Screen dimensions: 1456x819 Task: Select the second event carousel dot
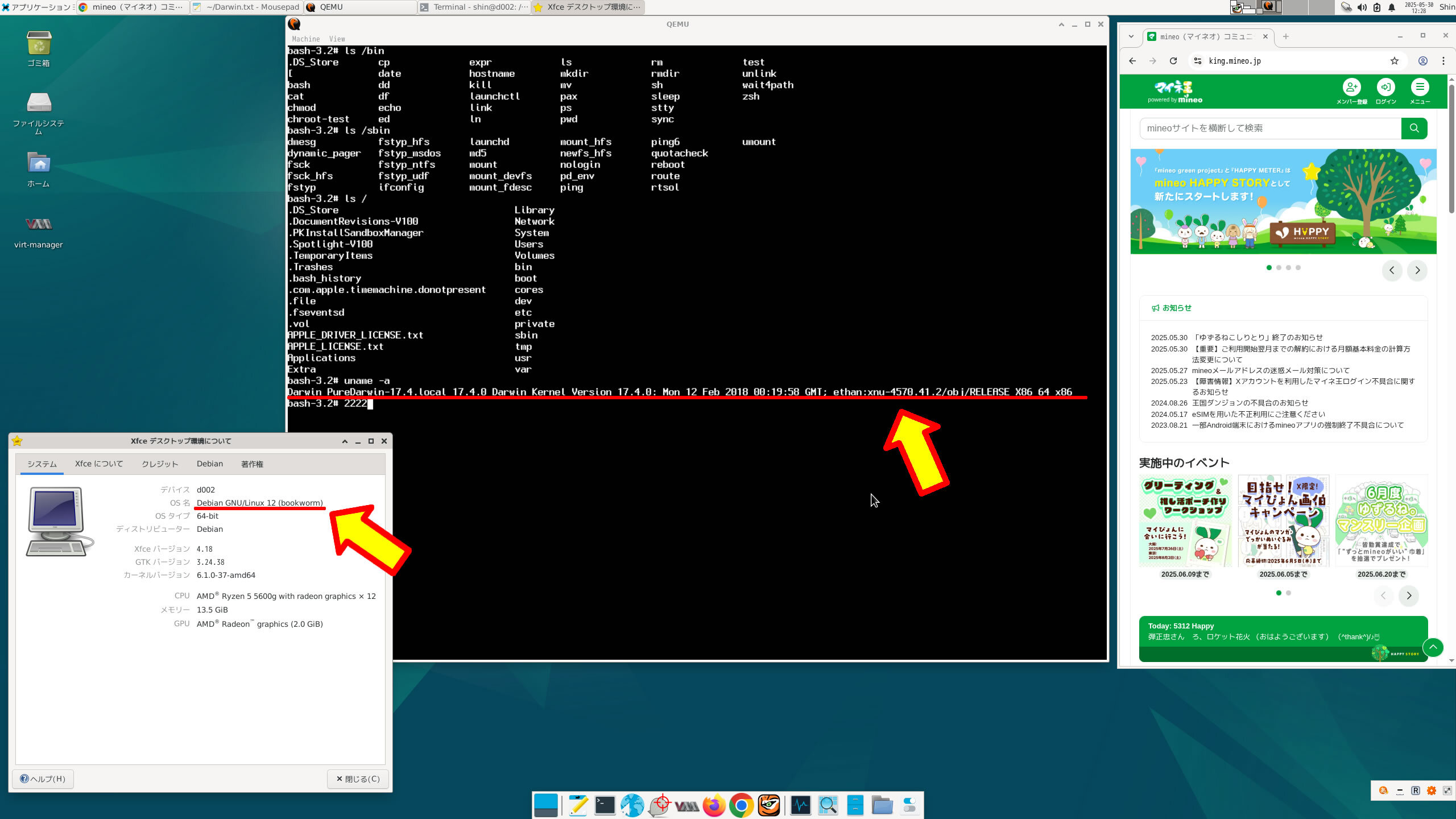(1288, 593)
